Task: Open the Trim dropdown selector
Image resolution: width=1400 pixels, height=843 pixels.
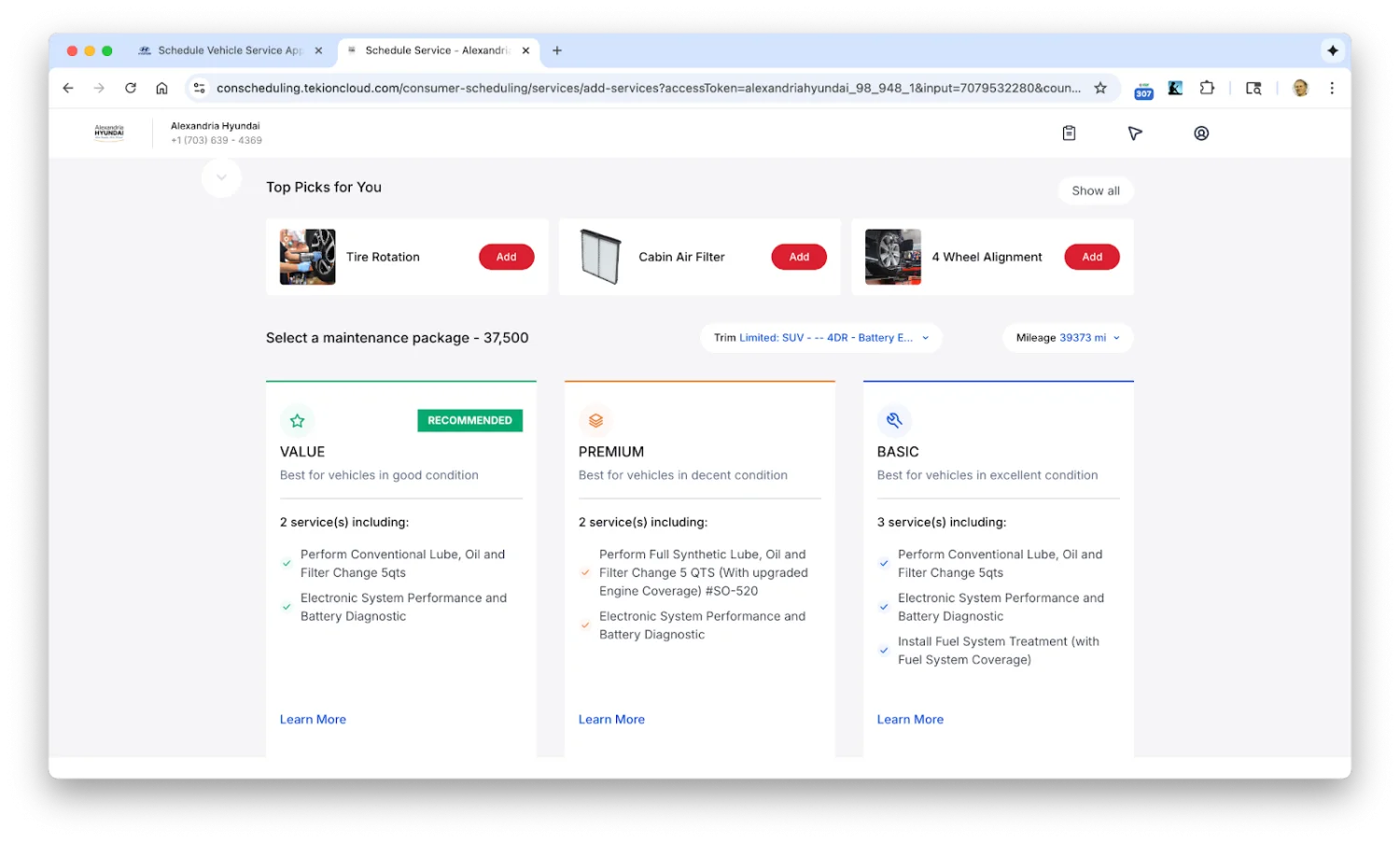Action: pyautogui.click(x=820, y=338)
